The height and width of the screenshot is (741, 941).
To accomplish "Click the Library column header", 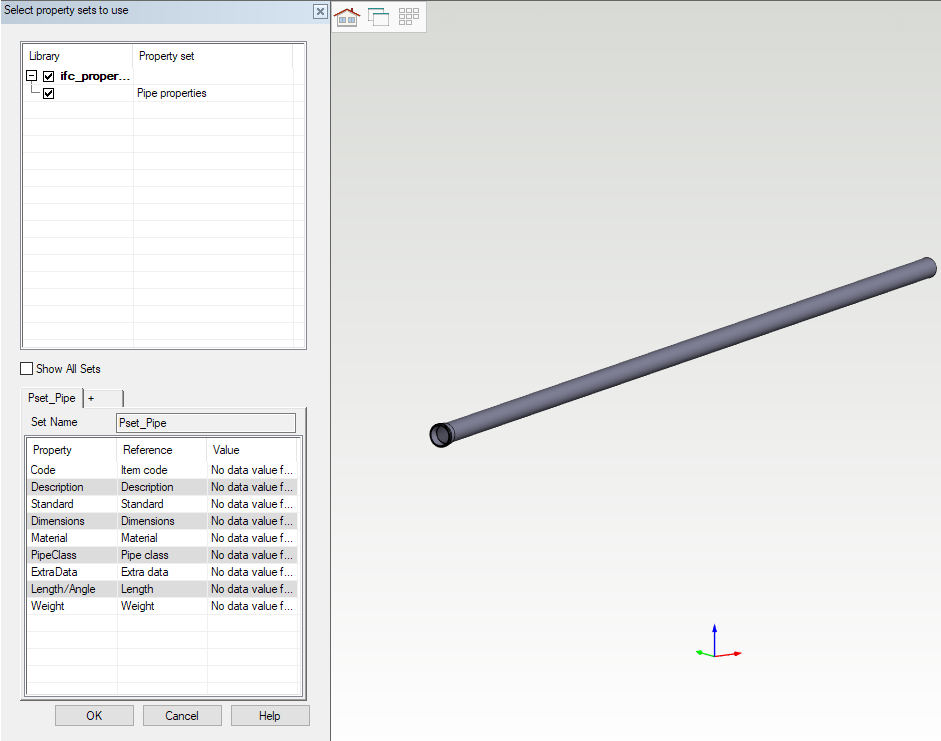I will (77, 56).
